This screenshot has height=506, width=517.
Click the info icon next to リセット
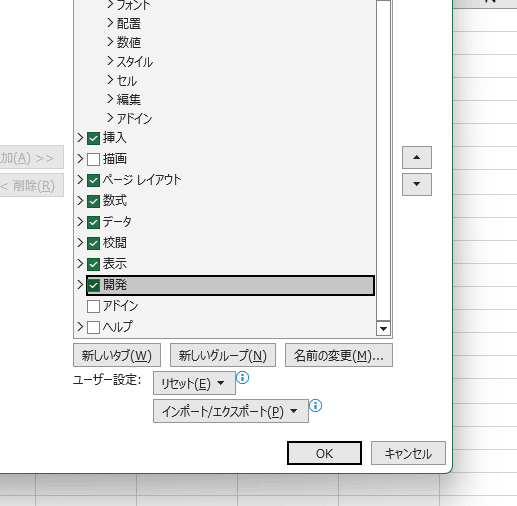242,378
